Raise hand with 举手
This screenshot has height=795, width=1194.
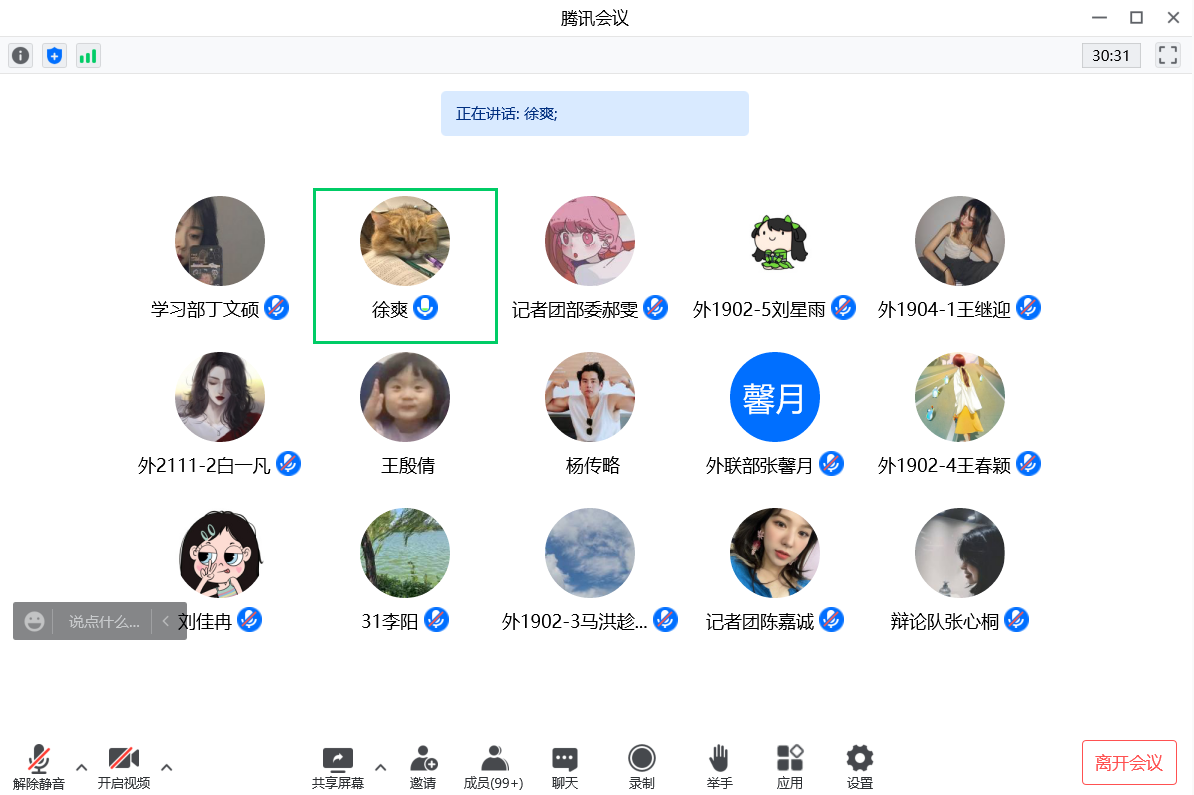point(719,768)
